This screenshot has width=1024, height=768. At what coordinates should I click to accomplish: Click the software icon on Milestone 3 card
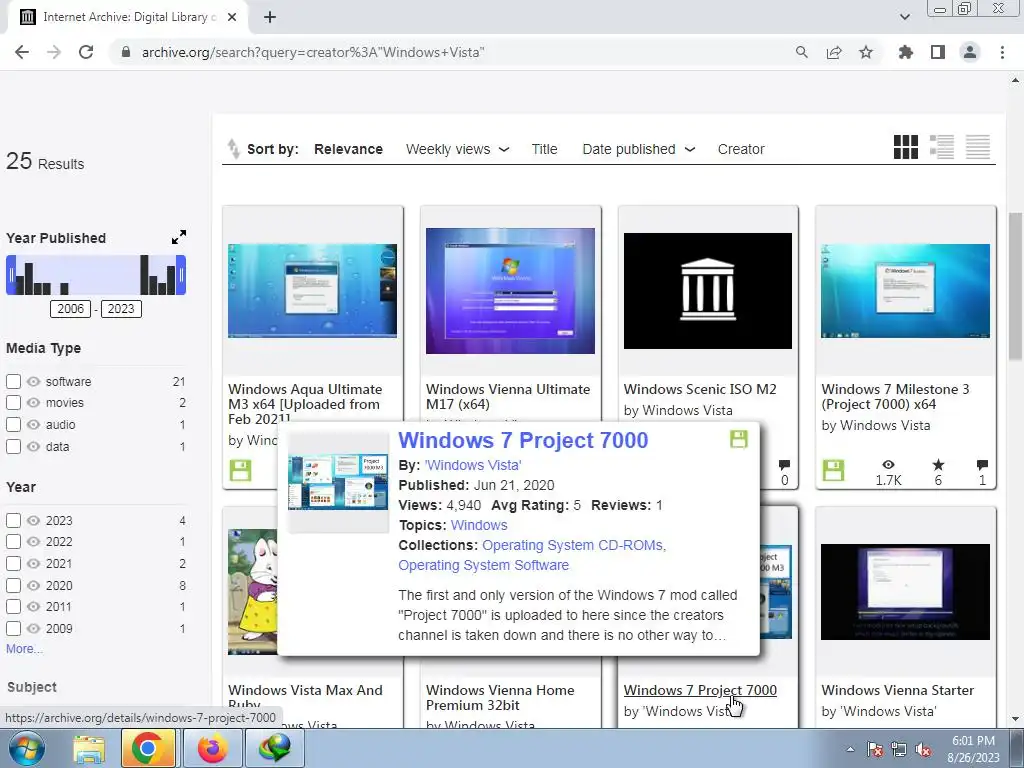[833, 470]
